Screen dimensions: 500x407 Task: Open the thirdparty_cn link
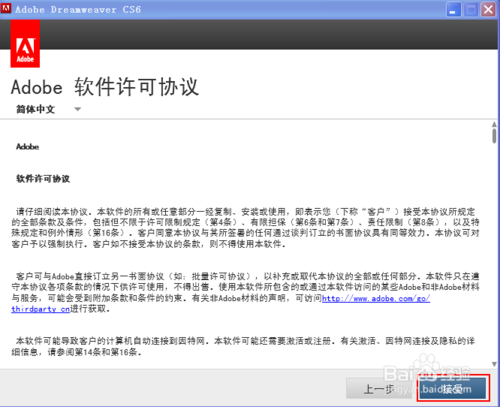pos(40,309)
